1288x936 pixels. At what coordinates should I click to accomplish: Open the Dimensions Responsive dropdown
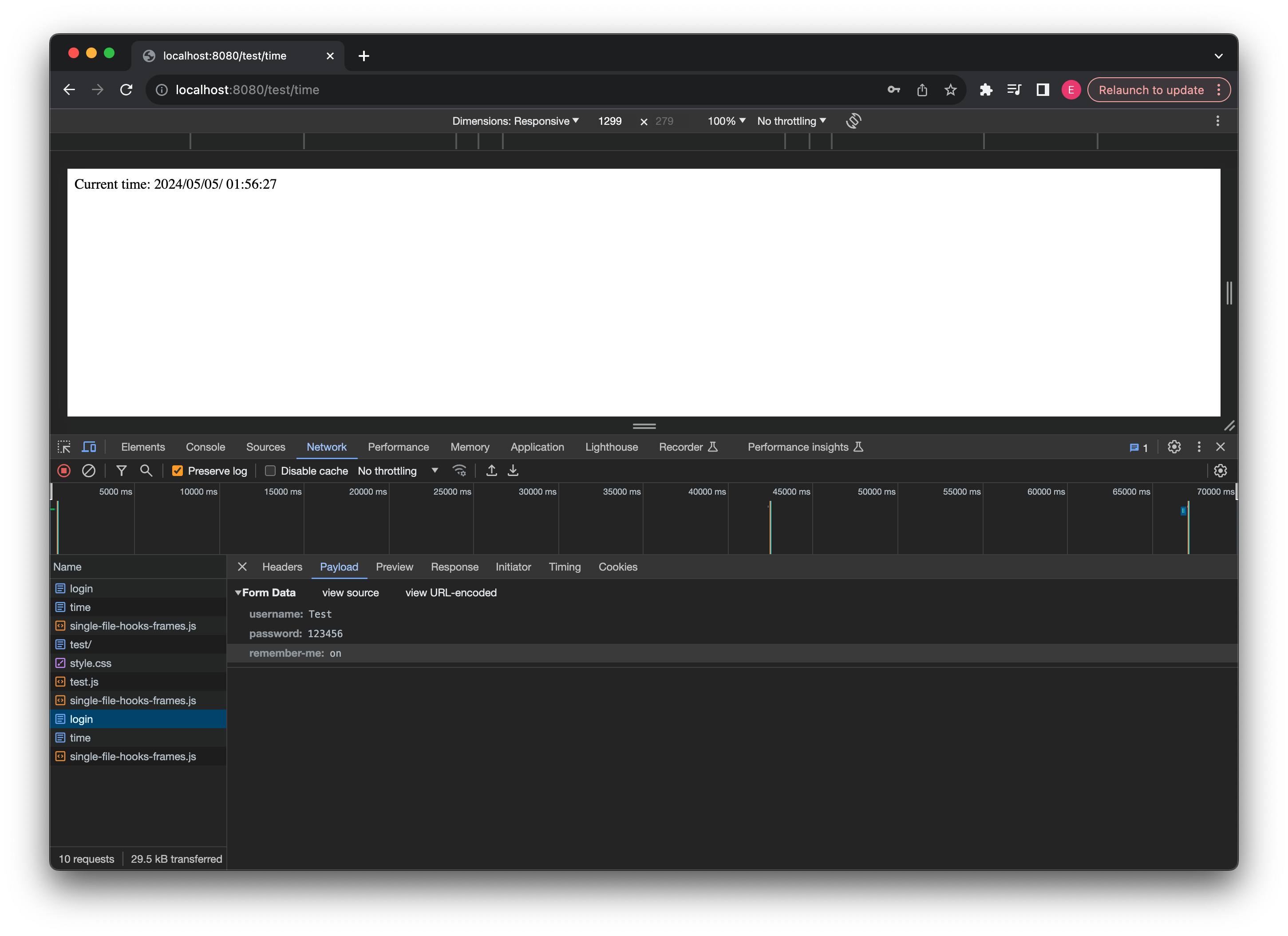click(514, 120)
